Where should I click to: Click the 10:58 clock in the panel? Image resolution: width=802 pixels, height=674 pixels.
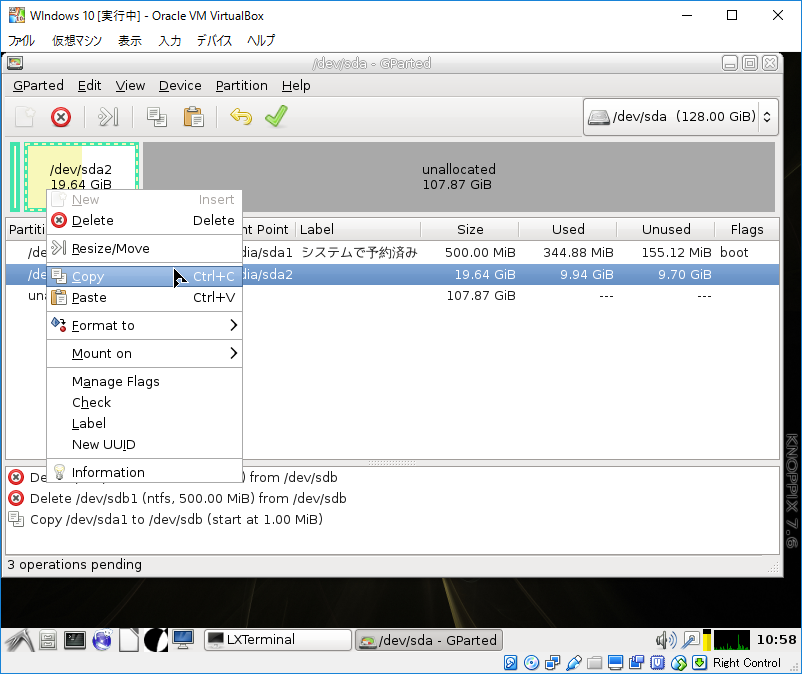pos(776,640)
